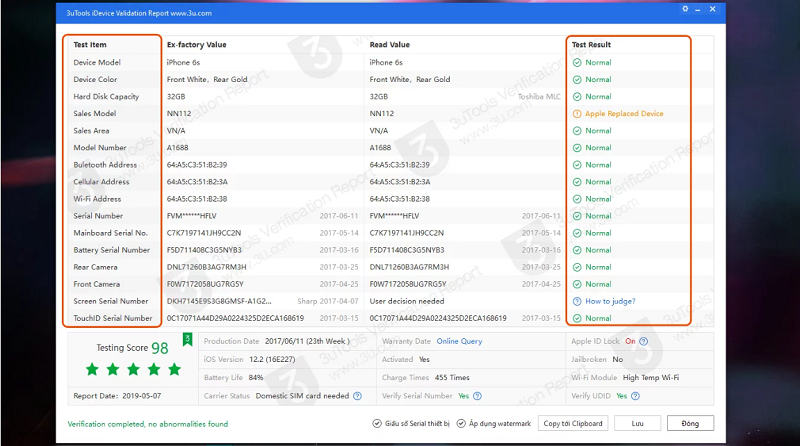Select the mainboard serial C7K7197141JH9CC2N ex-factory value
Viewport: 800px width, 446px height.
[x=204, y=233]
